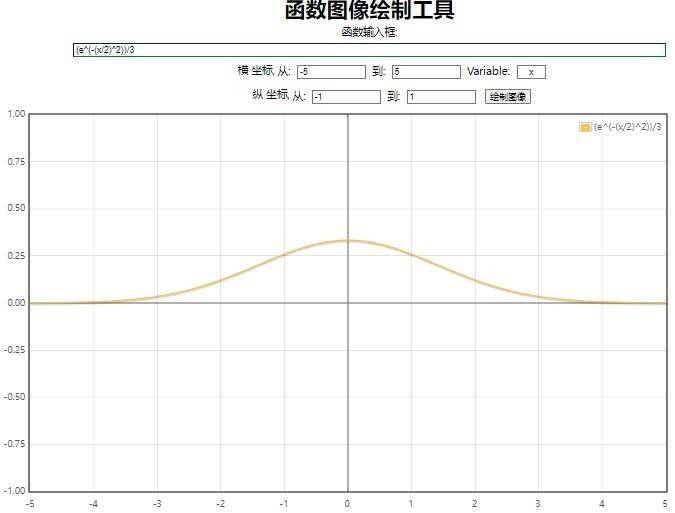Viewport: 675px width, 513px height.
Task: Click the y-axis tick label 0.75
Action: click(16, 162)
